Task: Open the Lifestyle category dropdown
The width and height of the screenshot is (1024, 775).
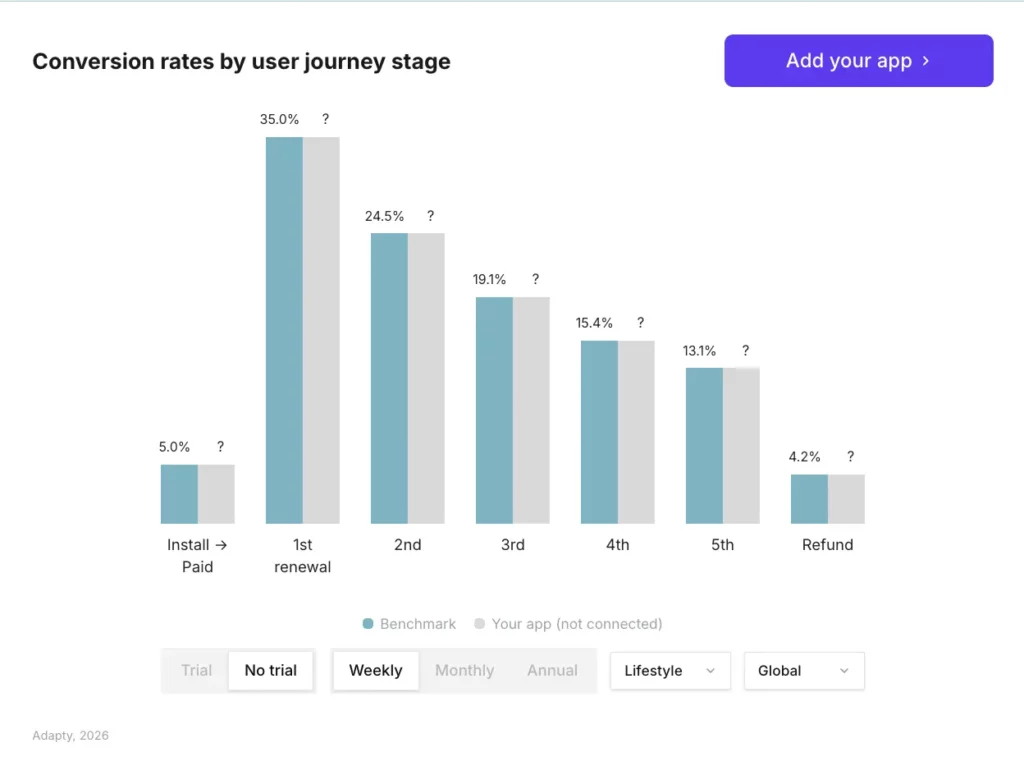Action: 669,671
